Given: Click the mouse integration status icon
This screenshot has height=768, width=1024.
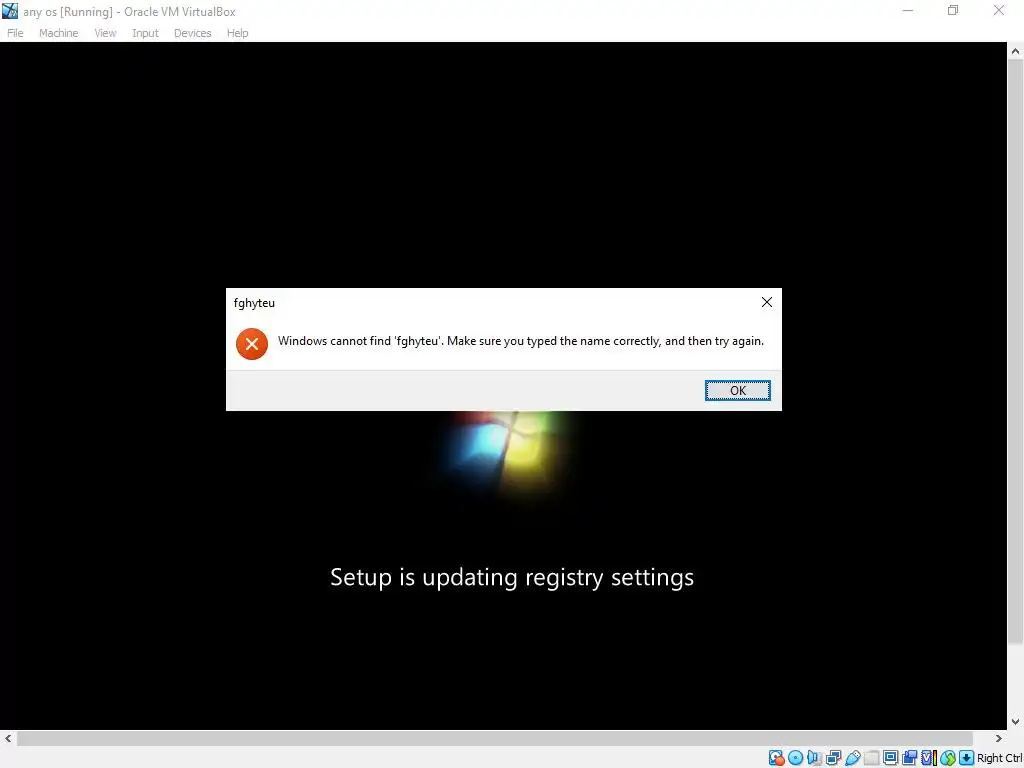Looking at the screenshot, I should pyautogui.click(x=948, y=758).
